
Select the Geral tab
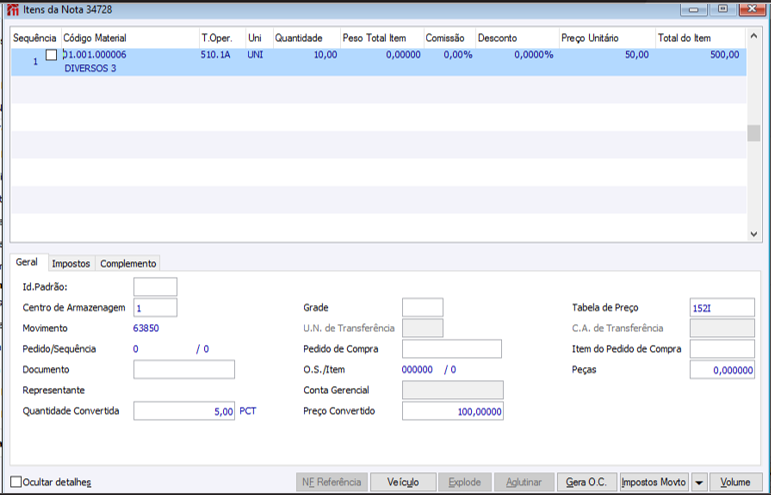(x=27, y=262)
